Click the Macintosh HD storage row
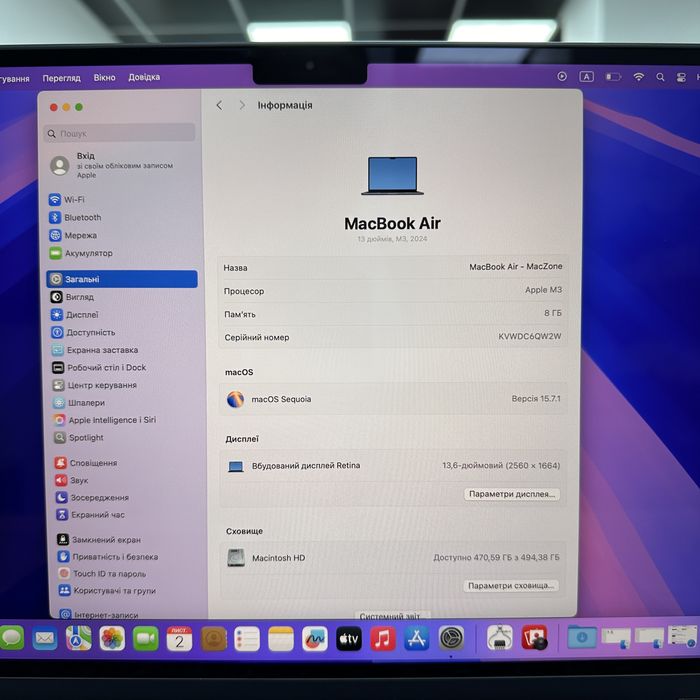The height and width of the screenshot is (700, 700). coord(392,558)
